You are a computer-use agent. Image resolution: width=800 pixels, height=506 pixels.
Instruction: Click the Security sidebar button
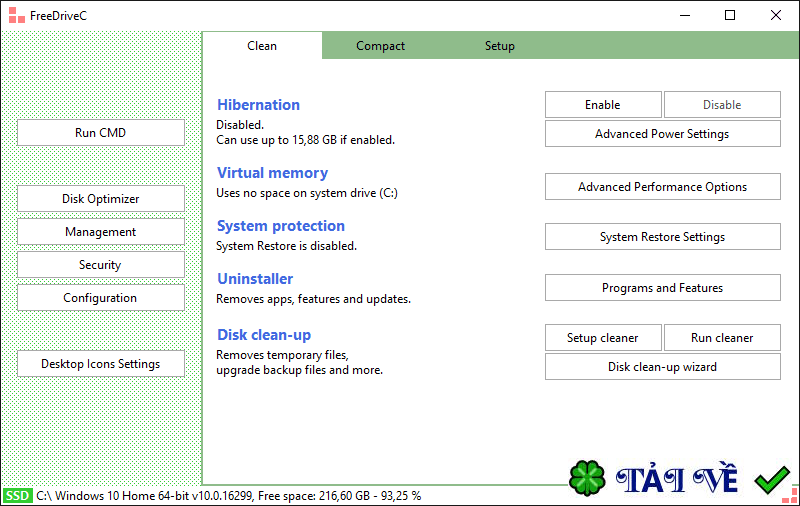pyautogui.click(x=101, y=265)
